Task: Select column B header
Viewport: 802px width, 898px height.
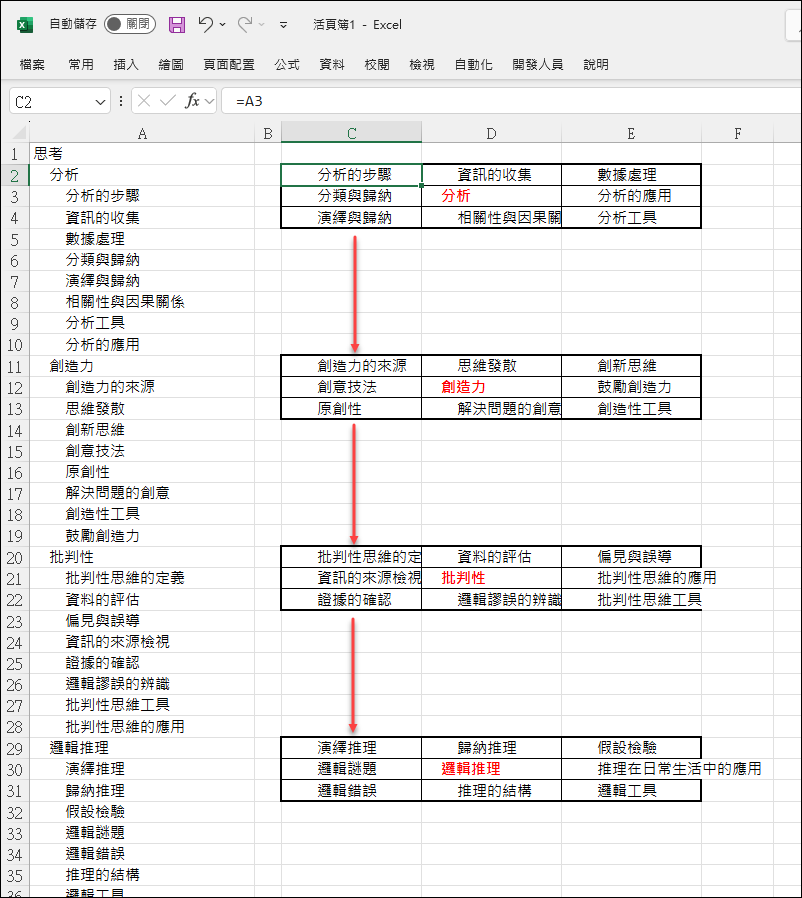Action: (x=268, y=133)
